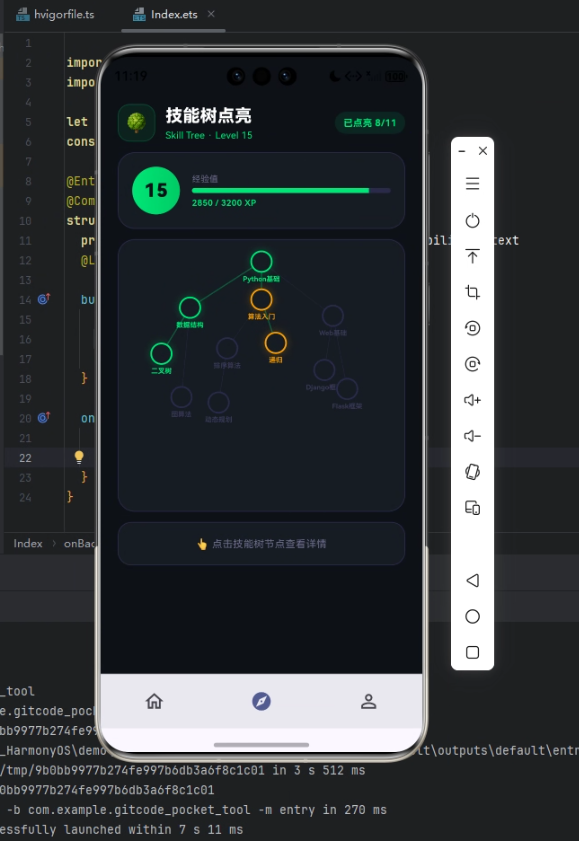Click the 'let' keyword on line 5
This screenshot has height=841, width=579.
[77, 122]
